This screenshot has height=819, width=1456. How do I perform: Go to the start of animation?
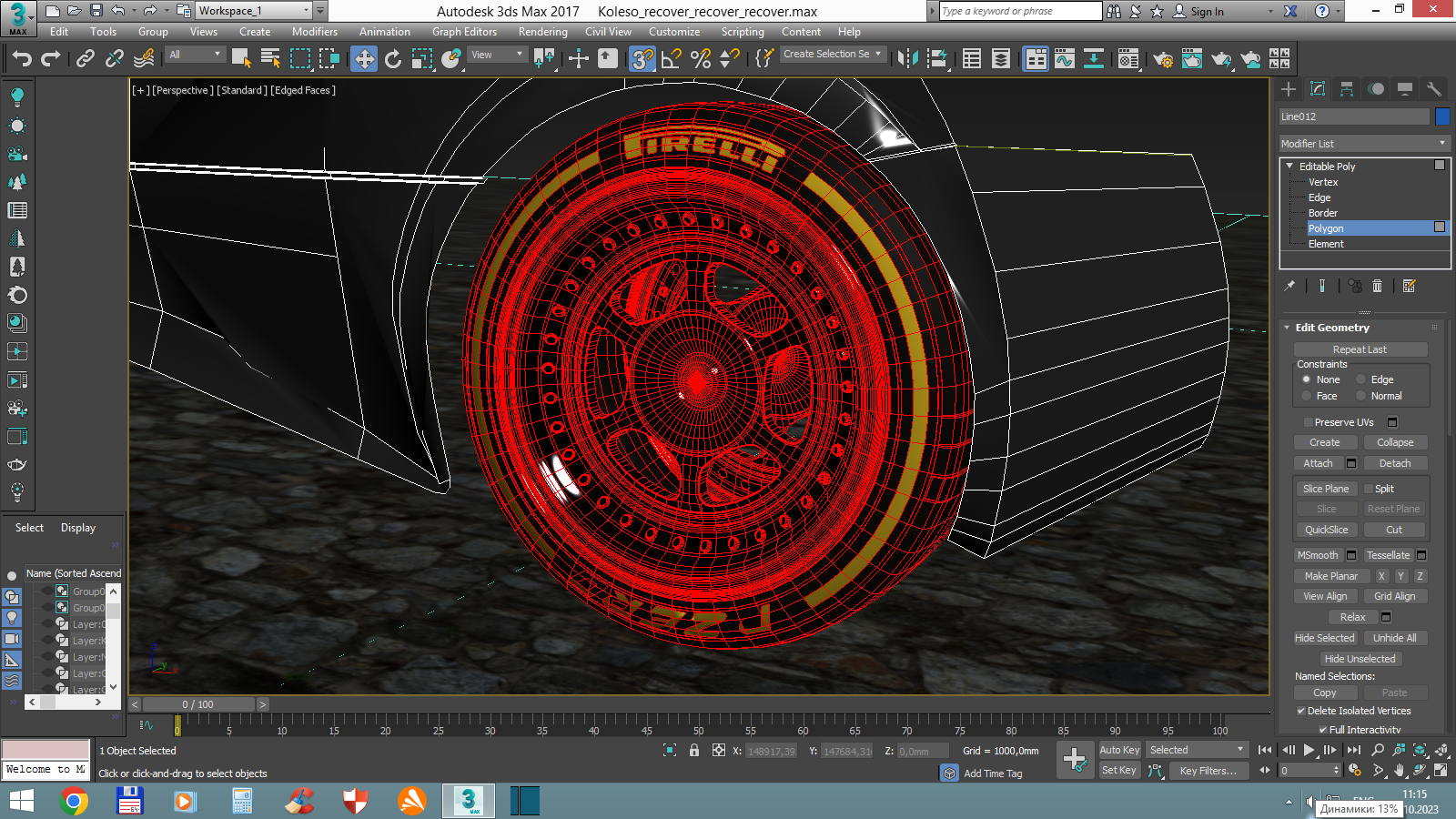tap(1265, 750)
